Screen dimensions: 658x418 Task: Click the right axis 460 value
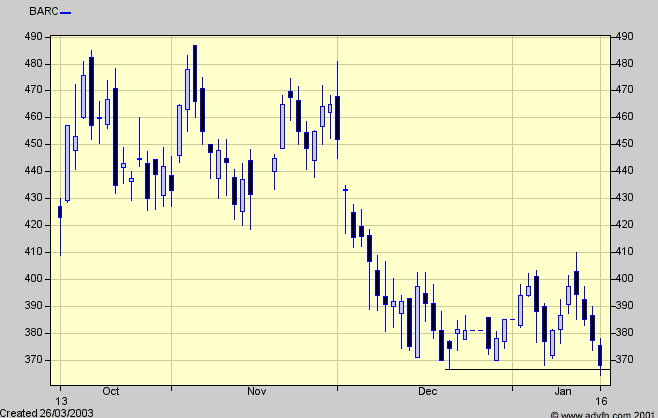click(624, 116)
